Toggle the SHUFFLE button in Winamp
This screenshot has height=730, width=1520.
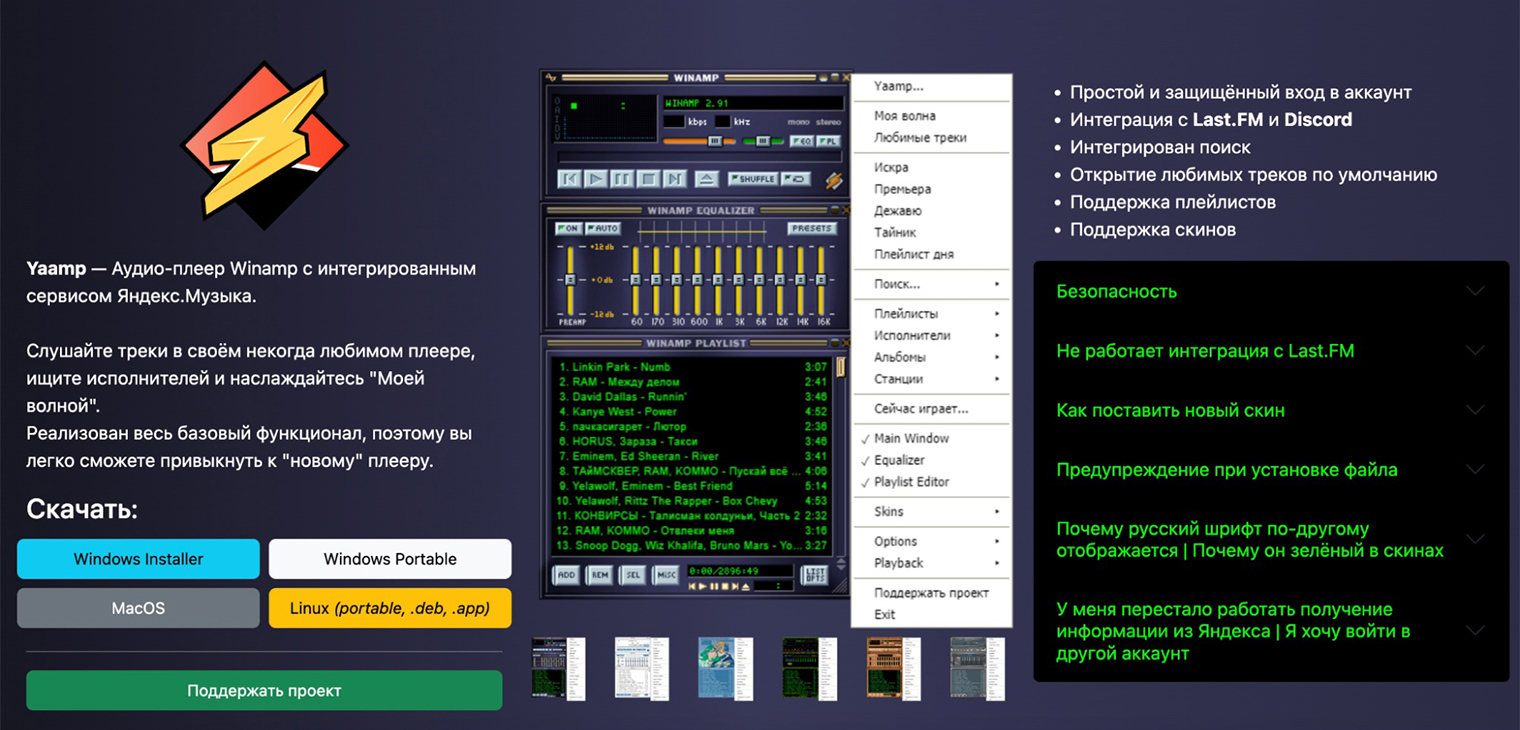coord(753,179)
